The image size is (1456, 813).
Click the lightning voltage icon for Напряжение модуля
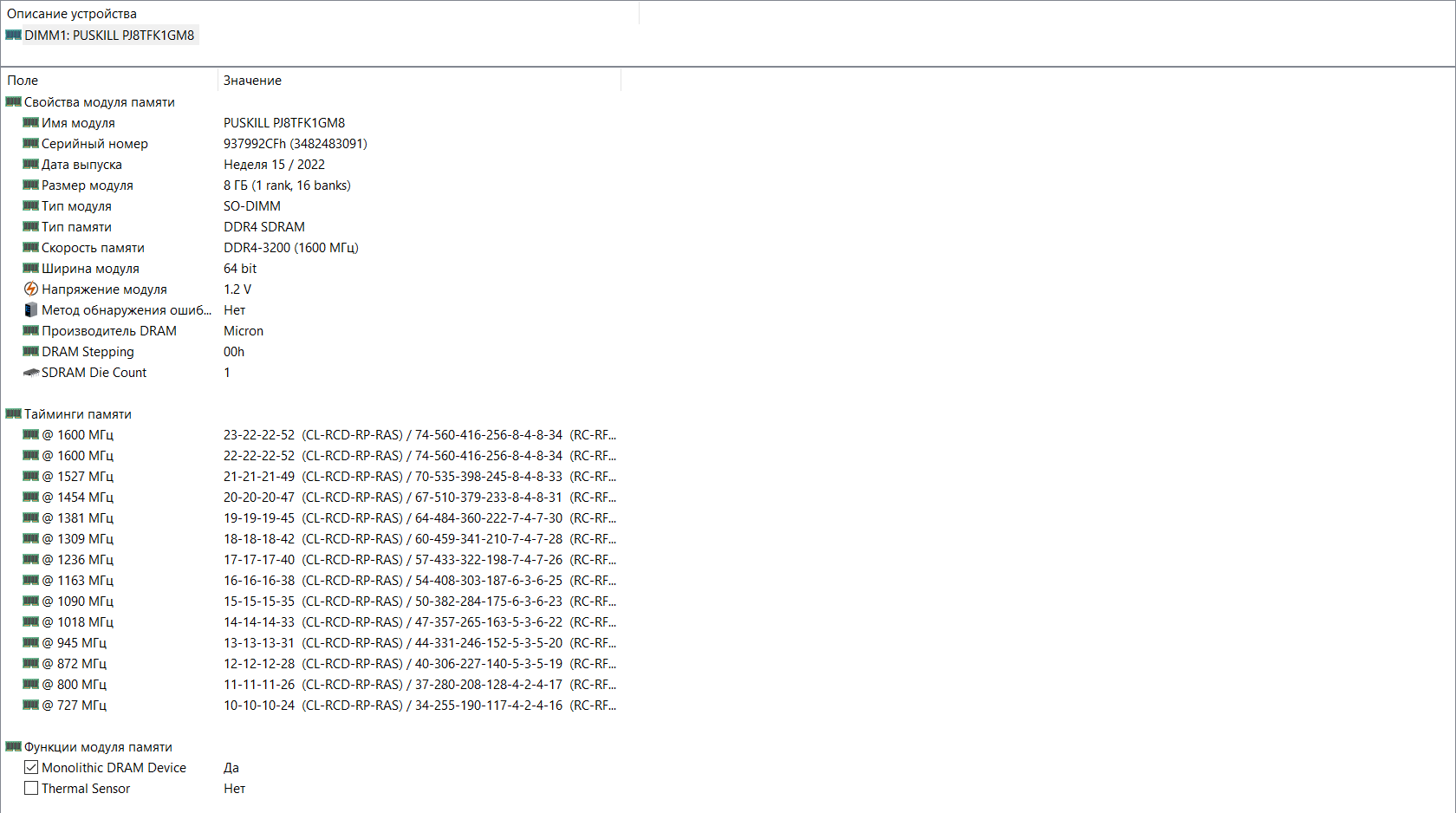coord(31,289)
